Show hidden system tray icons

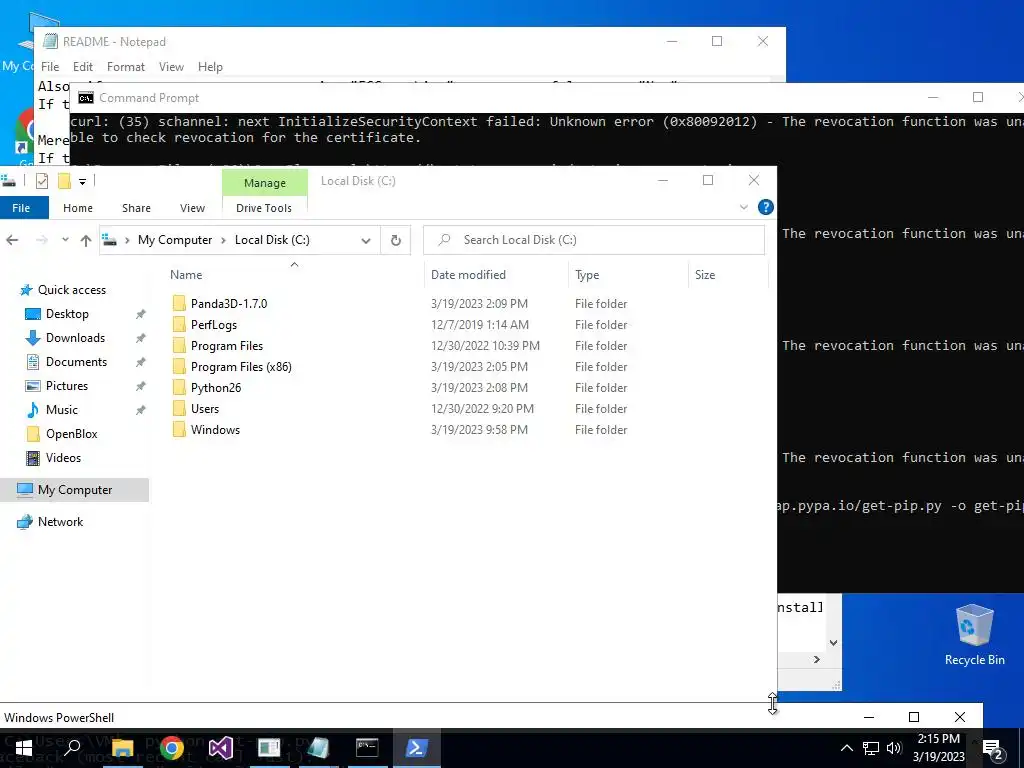pos(846,748)
